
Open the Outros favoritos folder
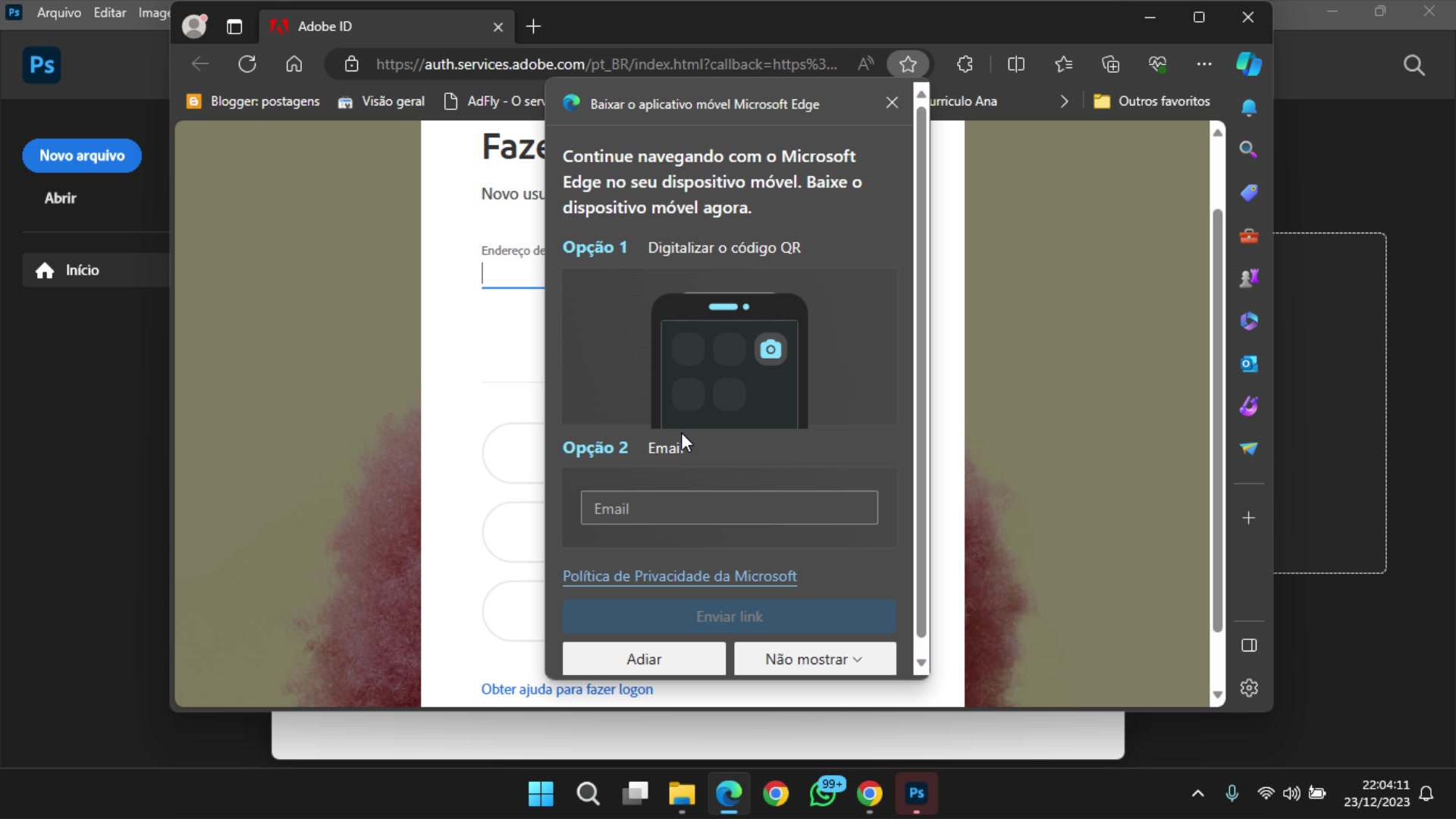point(1152,102)
